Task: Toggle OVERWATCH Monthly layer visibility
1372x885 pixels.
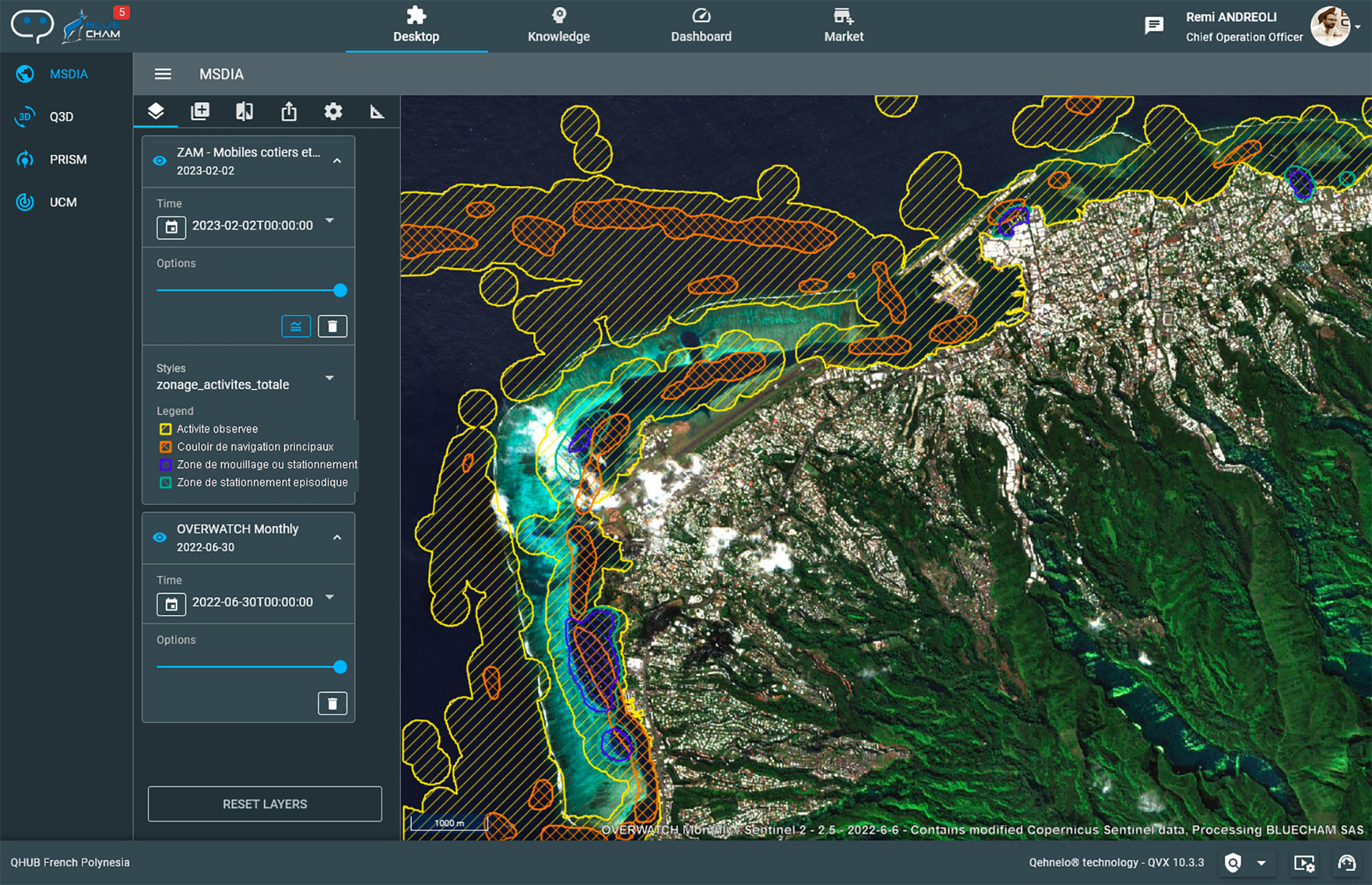Action: pos(160,537)
